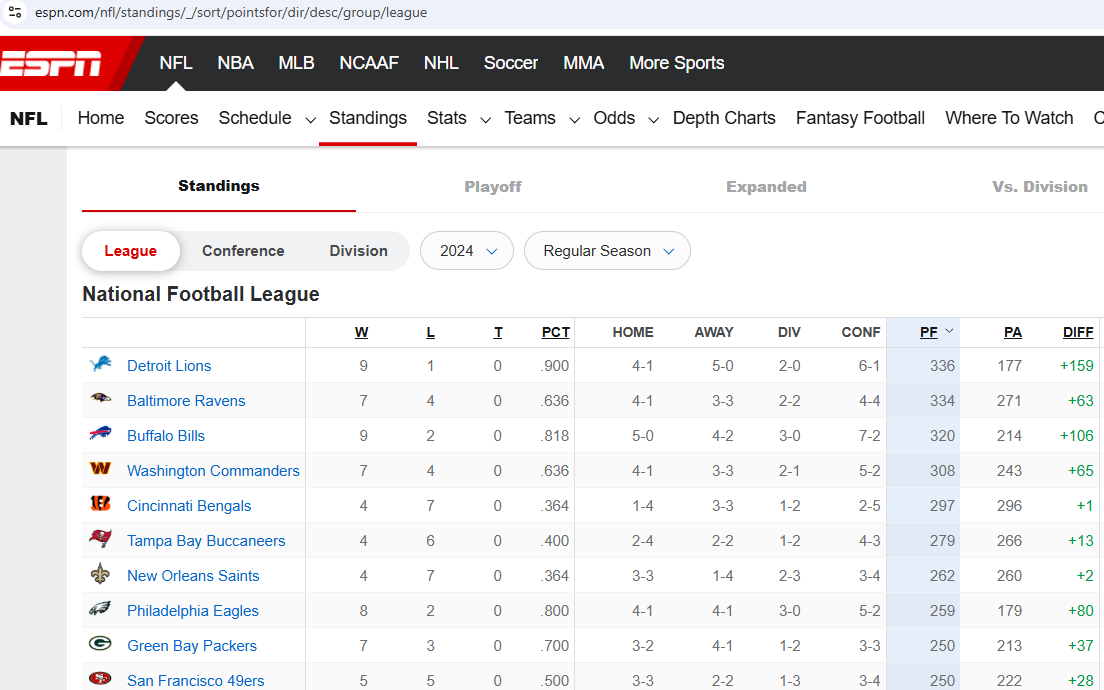Viewport: 1104px width, 690px height.
Task: Click the Detroit Lions team logo
Action: click(x=100, y=365)
